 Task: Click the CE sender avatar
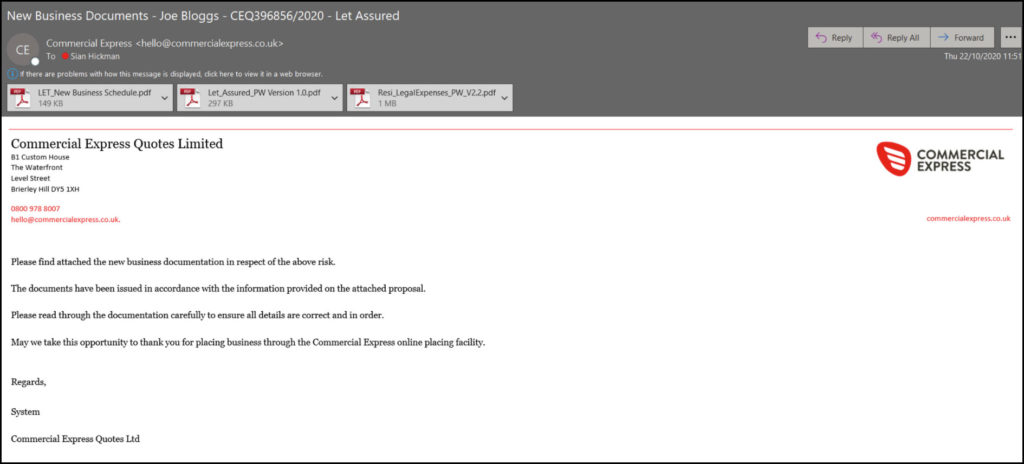coord(22,49)
